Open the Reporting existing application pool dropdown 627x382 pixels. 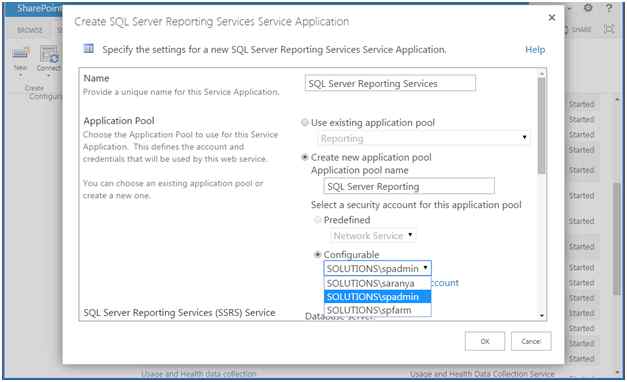point(424,138)
